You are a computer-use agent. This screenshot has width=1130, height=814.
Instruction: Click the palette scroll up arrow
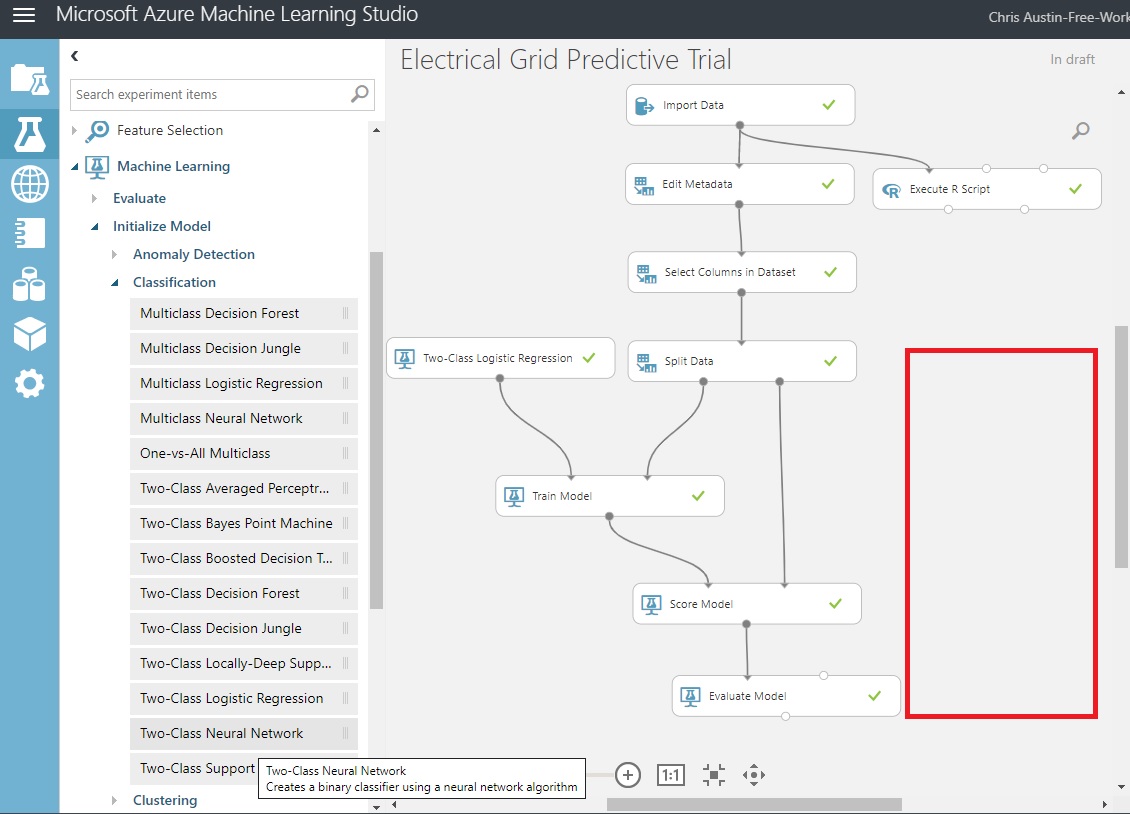click(376, 130)
